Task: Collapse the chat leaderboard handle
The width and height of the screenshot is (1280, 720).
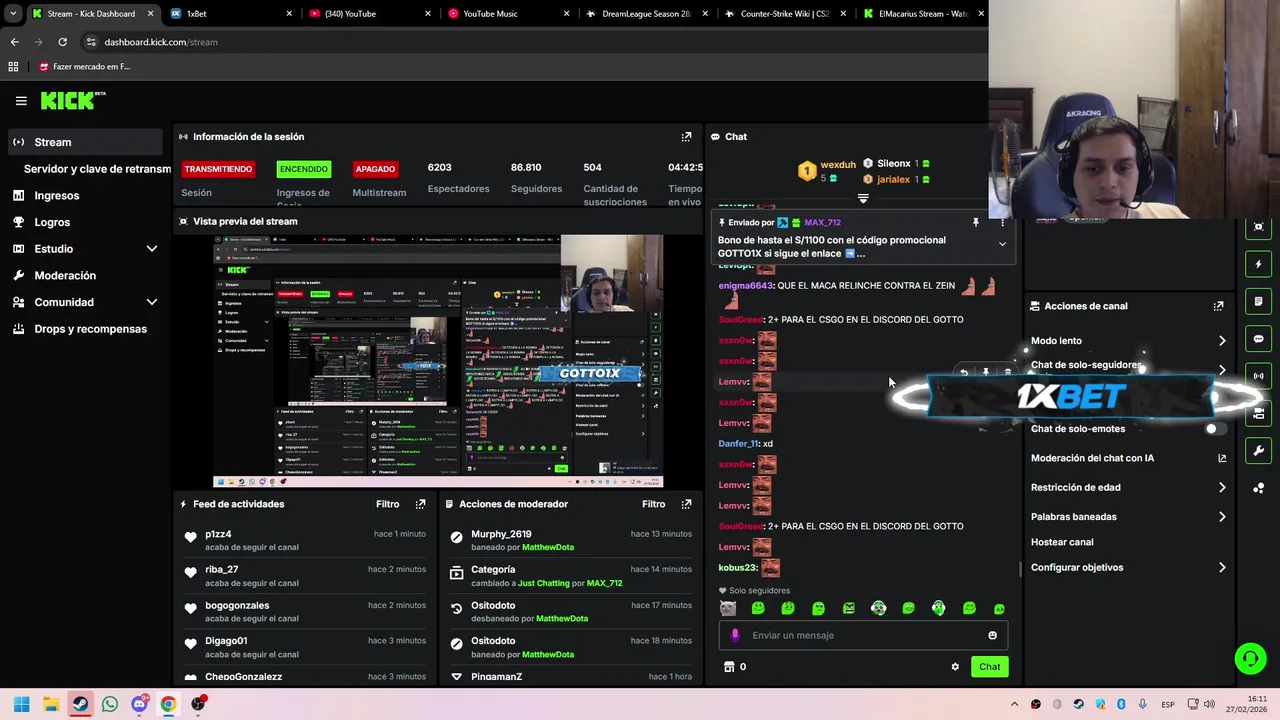Action: (x=863, y=198)
